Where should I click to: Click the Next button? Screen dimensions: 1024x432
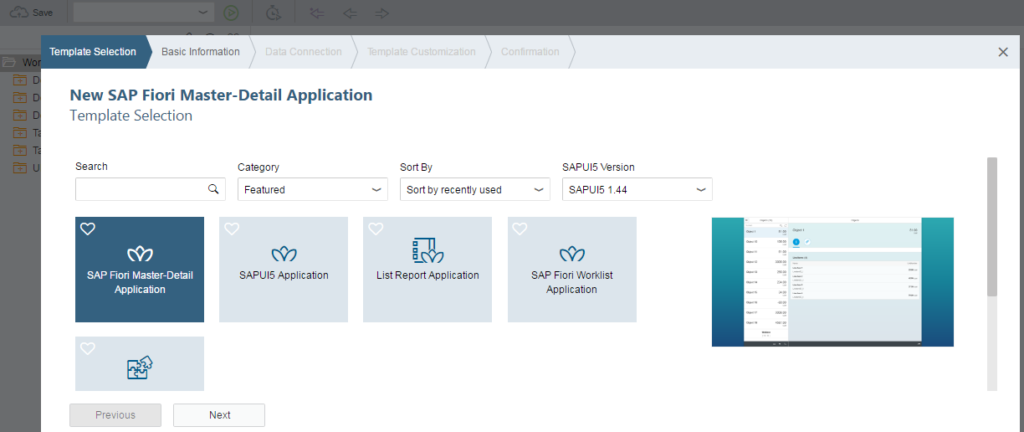219,415
